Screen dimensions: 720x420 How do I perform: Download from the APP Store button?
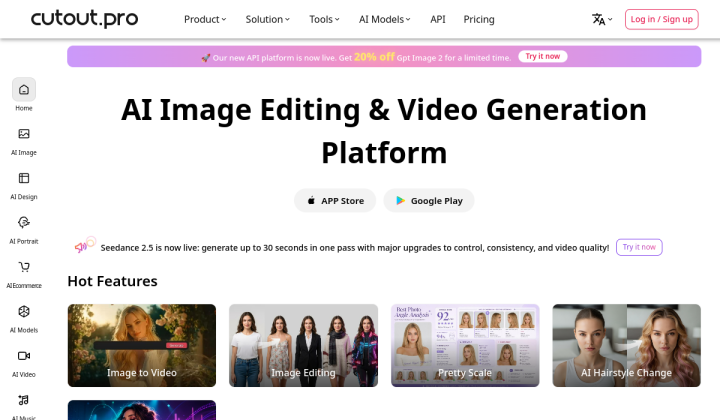click(x=335, y=201)
